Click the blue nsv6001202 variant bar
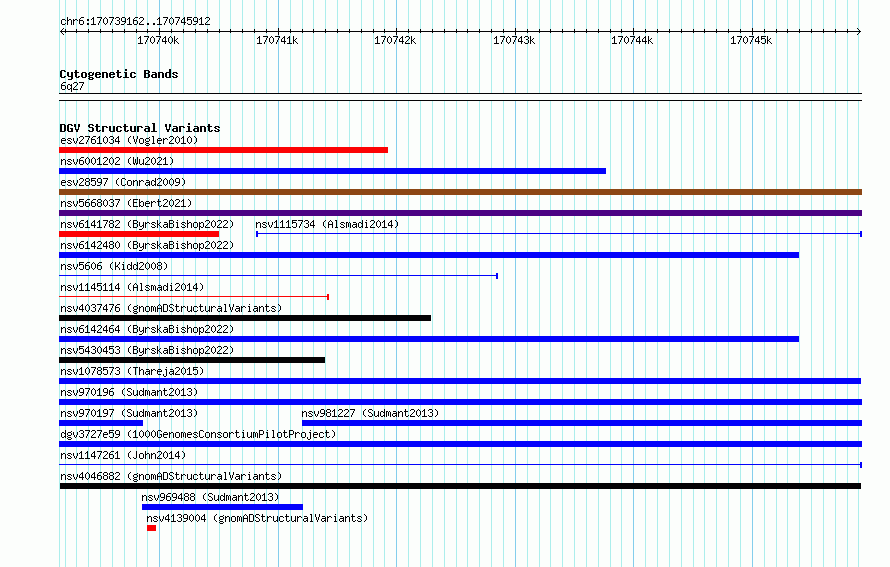Image resolution: width=890 pixels, height=567 pixels. pos(333,171)
